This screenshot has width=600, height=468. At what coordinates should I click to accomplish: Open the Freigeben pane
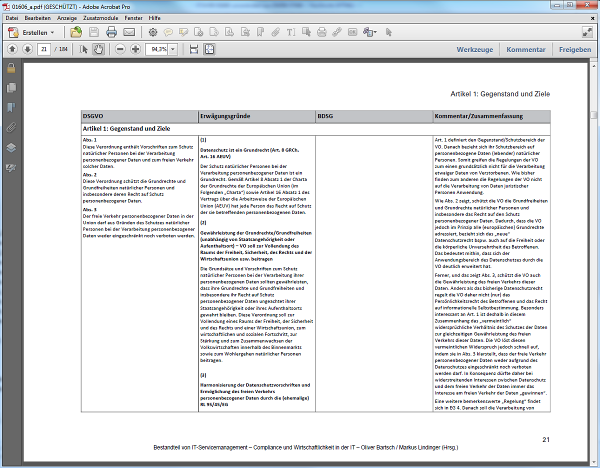575,49
